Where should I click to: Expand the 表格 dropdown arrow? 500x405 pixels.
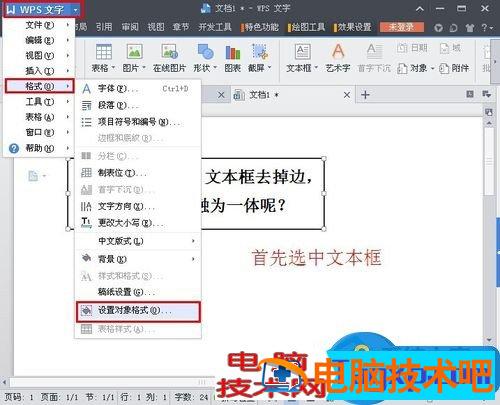(113, 68)
